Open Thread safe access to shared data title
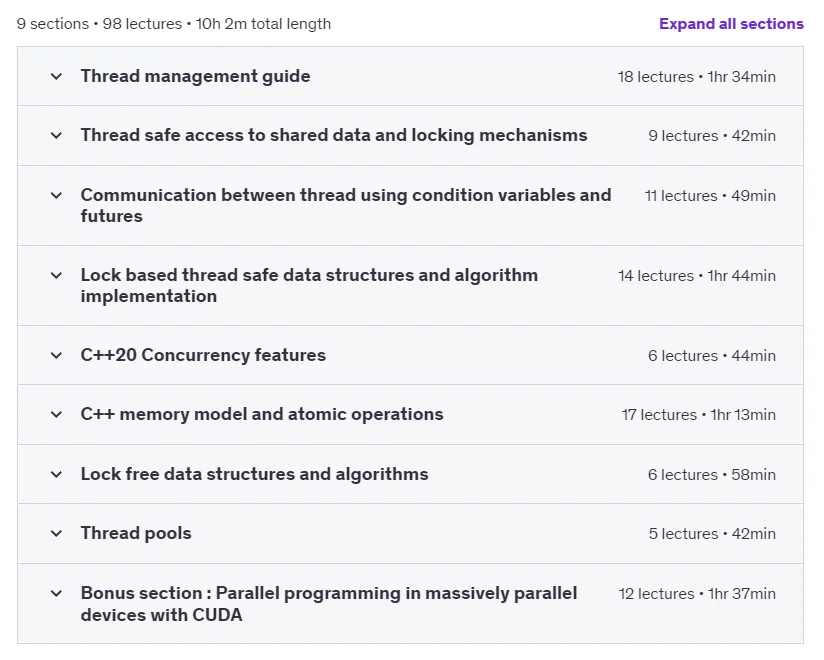 pos(334,136)
